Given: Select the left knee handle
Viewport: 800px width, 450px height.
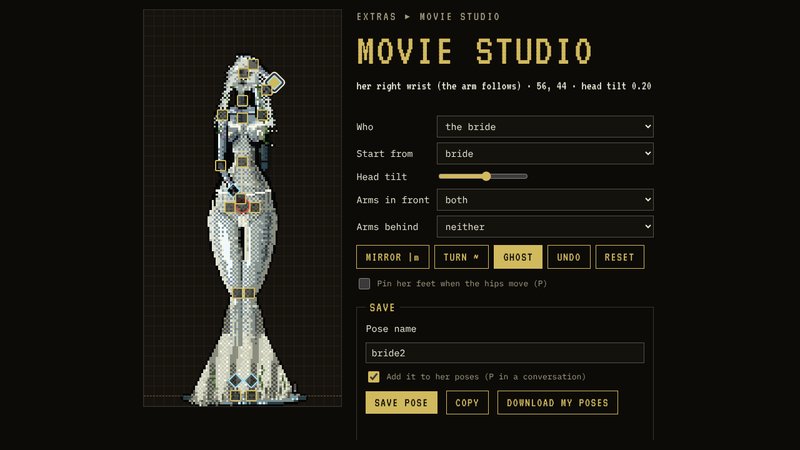Looking at the screenshot, I should point(237,293).
